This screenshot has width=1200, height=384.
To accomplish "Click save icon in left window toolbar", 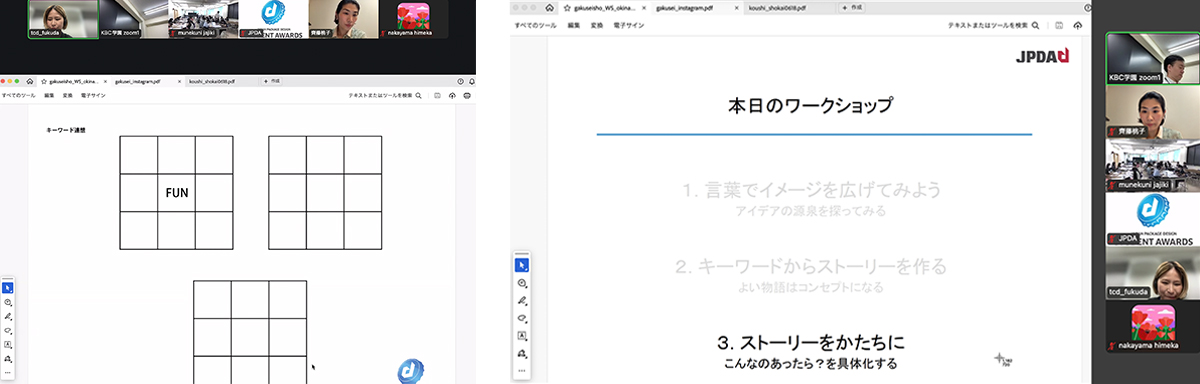I will coord(437,95).
